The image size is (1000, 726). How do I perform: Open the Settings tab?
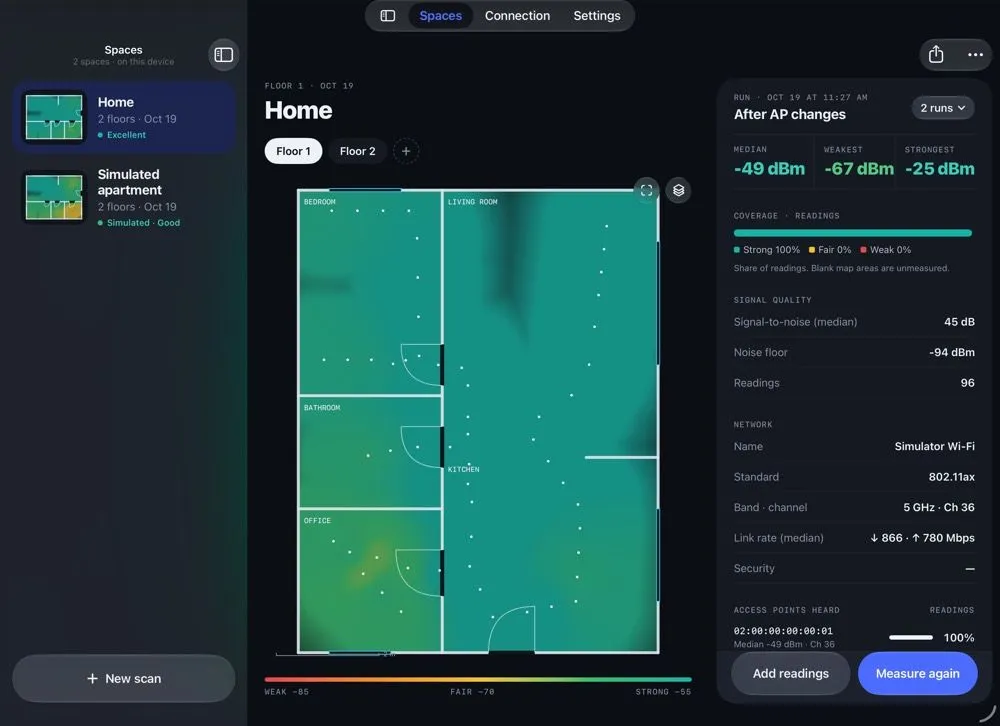point(597,16)
